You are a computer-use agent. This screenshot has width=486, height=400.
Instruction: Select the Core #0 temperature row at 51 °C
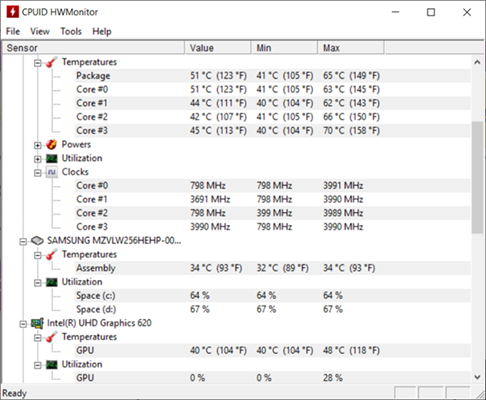click(272, 89)
